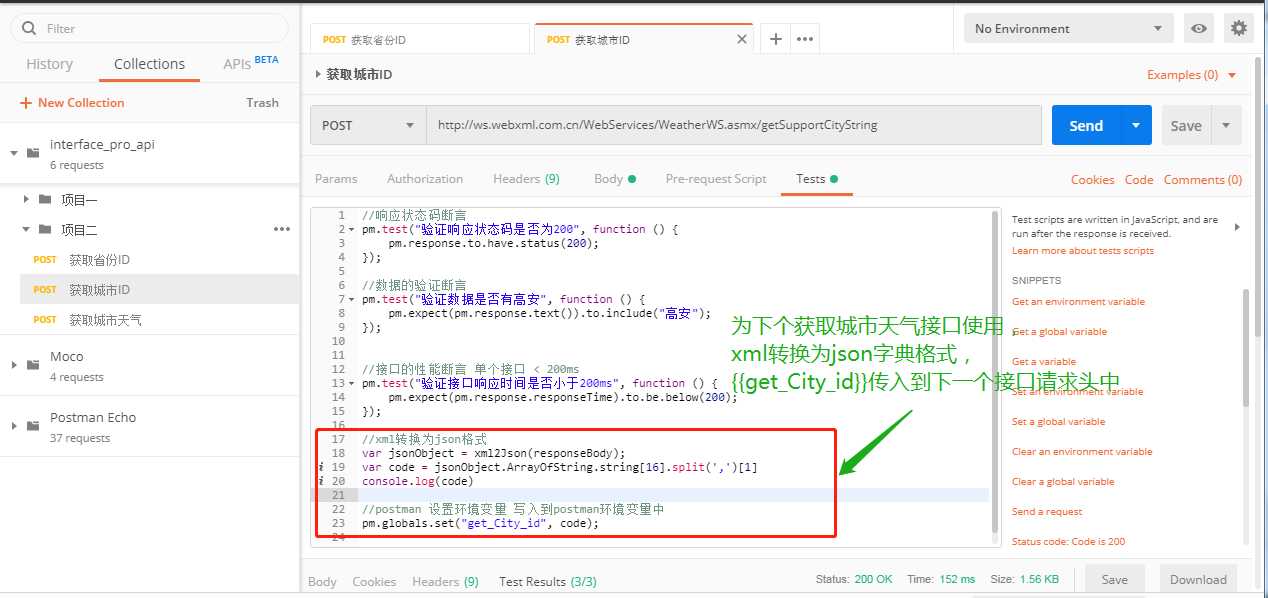Insert the Set a global variable snippet

(x=1058, y=421)
